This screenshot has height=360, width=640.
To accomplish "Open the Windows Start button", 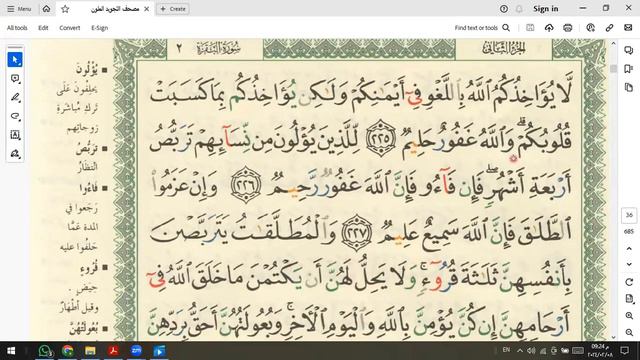I will [x=11, y=351].
